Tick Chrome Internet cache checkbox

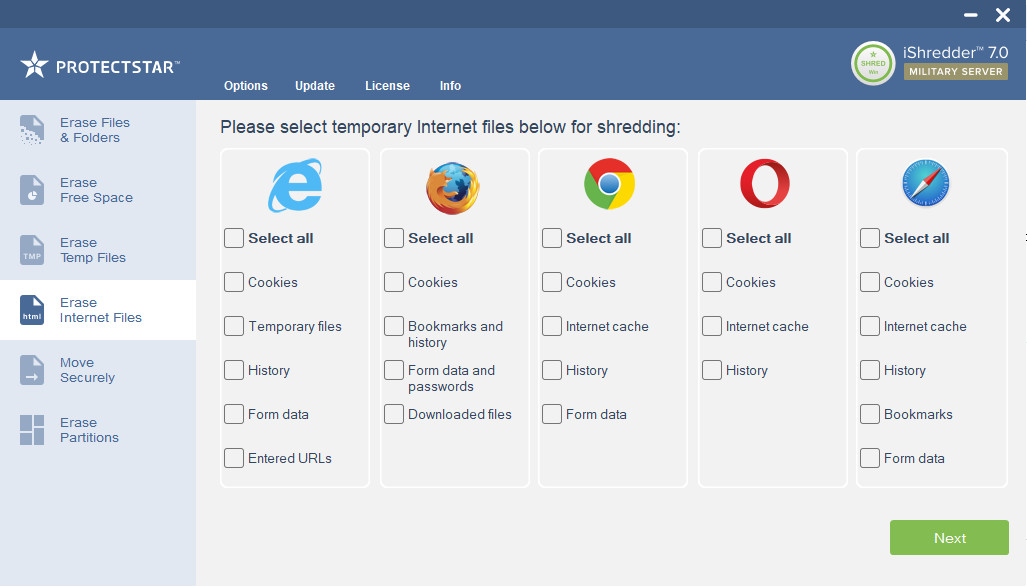pyautogui.click(x=551, y=326)
